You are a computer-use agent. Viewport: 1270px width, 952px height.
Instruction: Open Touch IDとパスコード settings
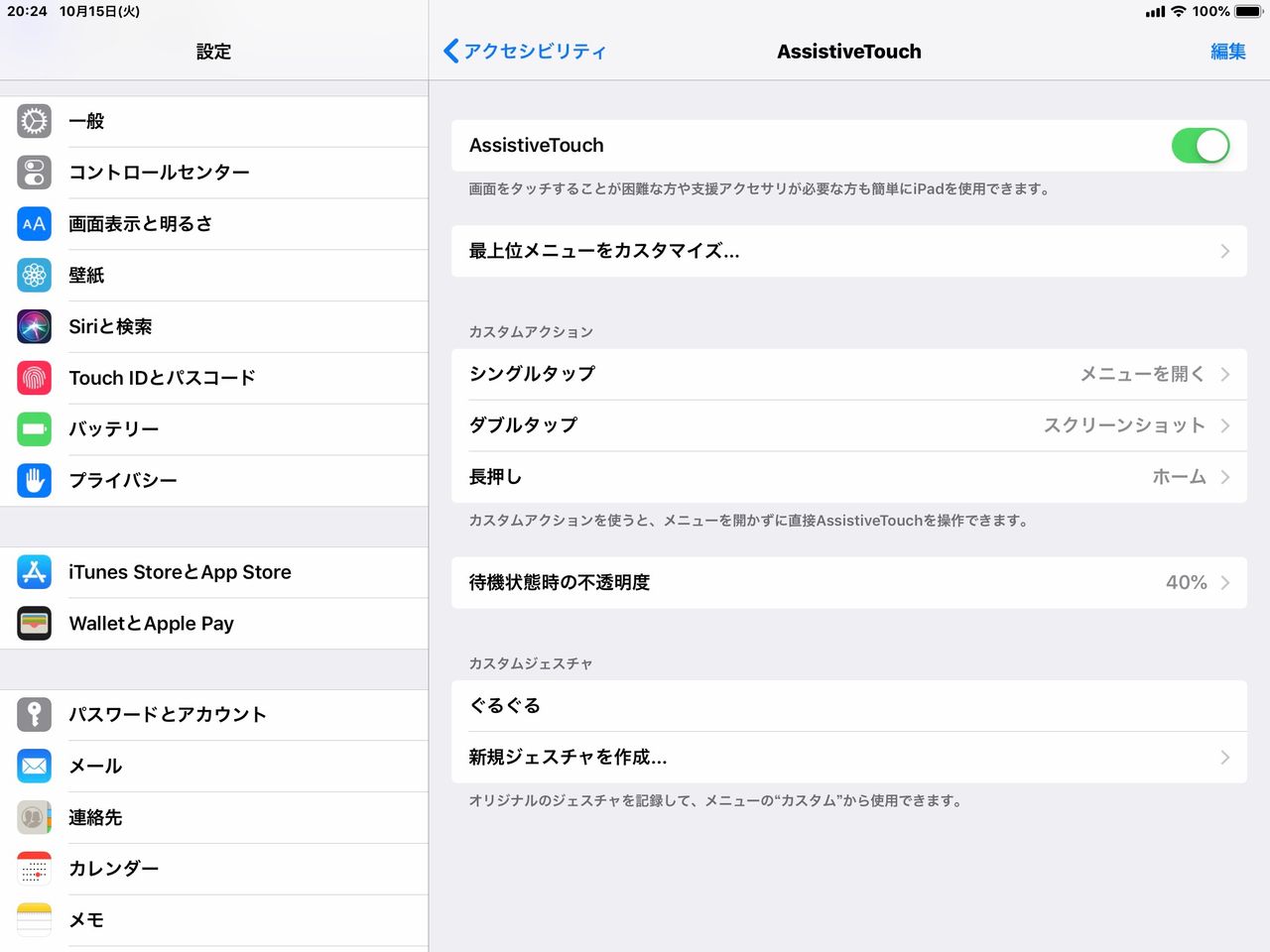[214, 378]
